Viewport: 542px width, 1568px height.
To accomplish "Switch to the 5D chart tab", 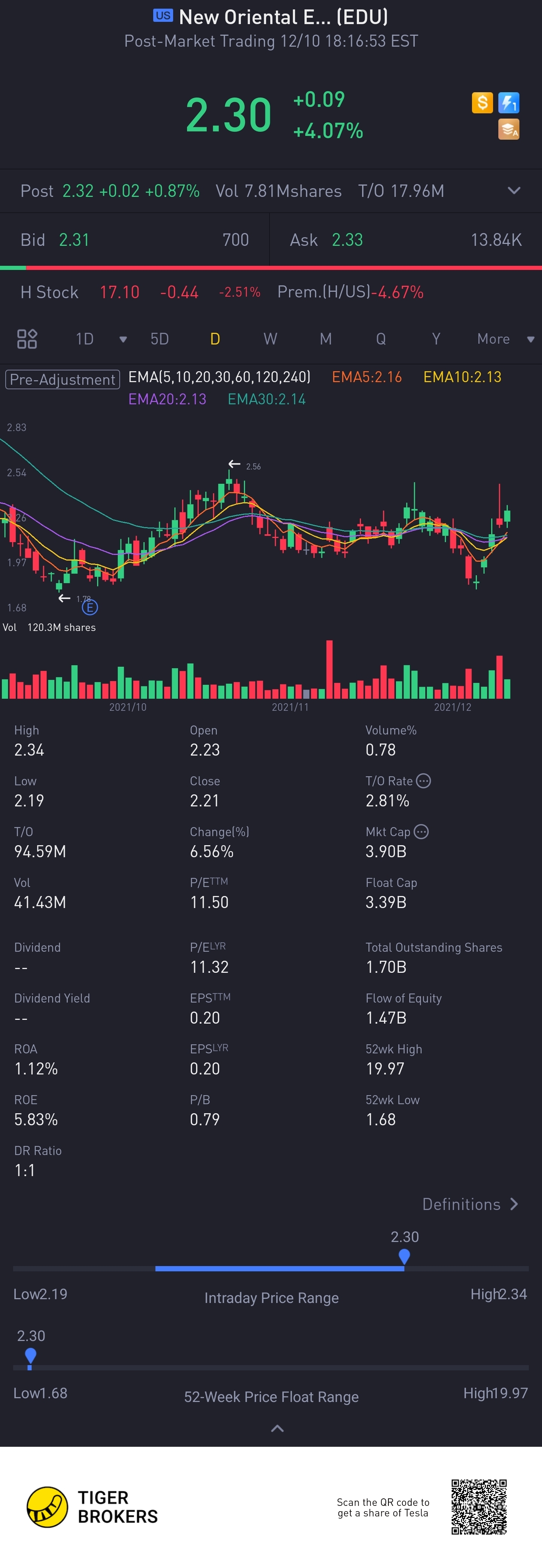I will tap(159, 339).
